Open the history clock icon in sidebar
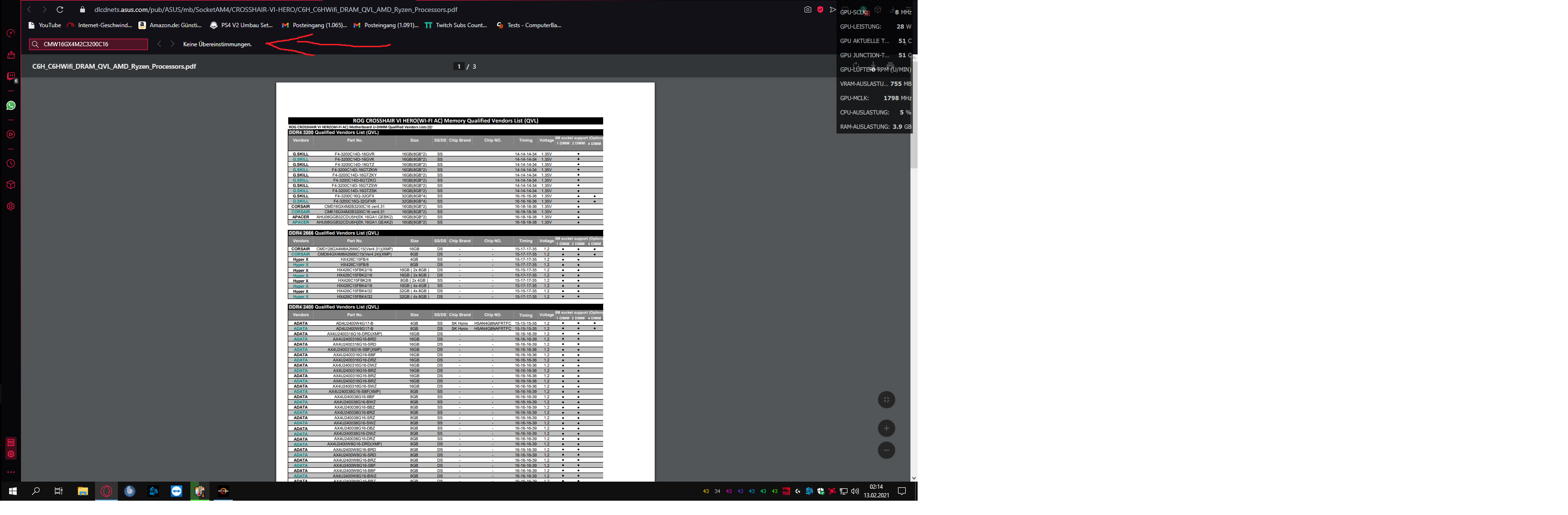Viewport: 1568px width, 515px height. [x=11, y=164]
